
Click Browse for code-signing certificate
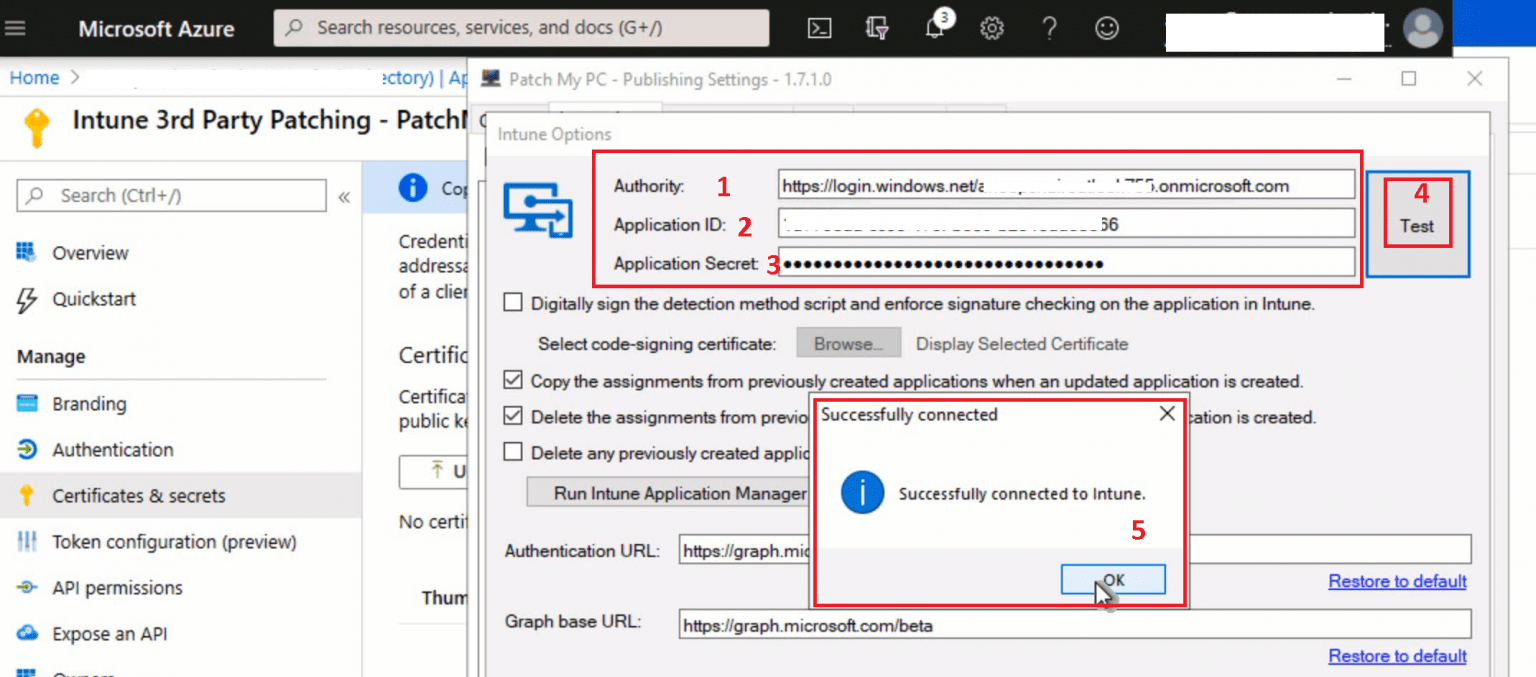pos(849,343)
